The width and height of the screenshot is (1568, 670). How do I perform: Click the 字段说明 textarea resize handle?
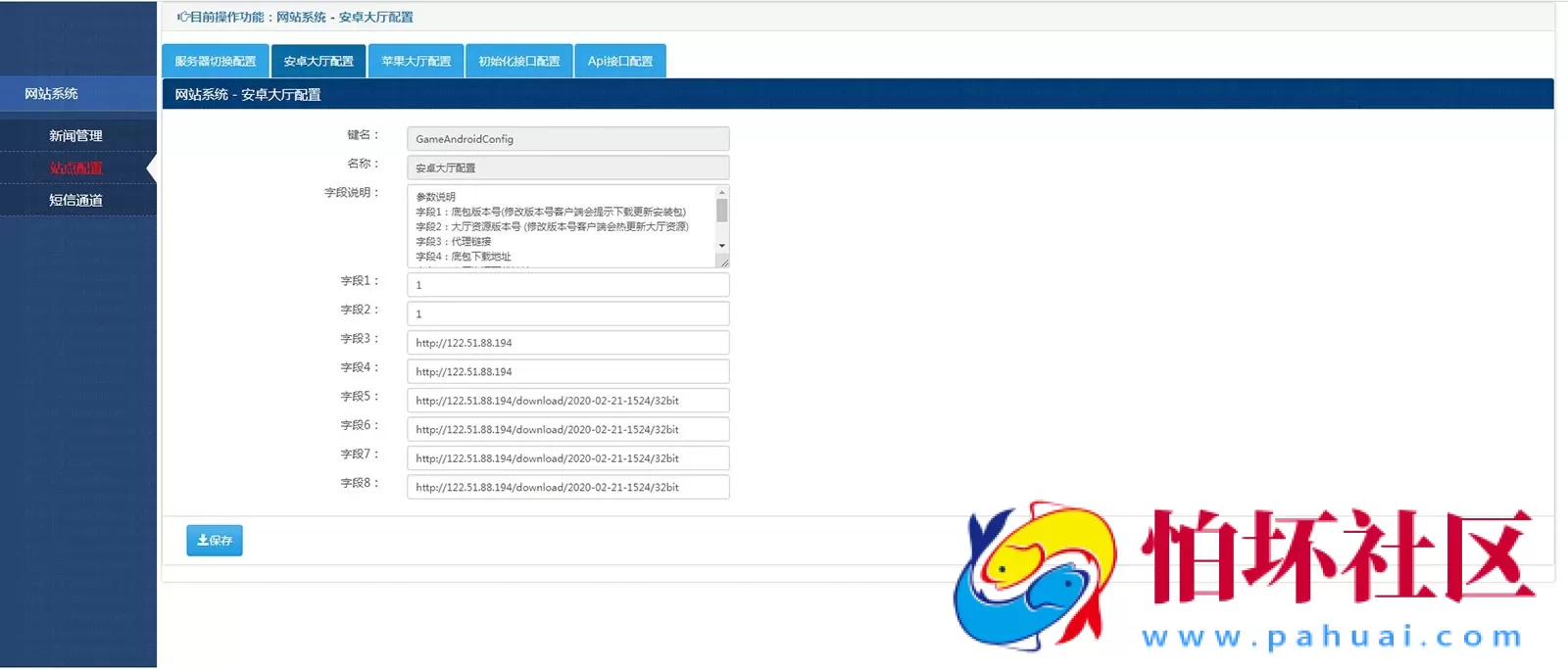(x=723, y=262)
